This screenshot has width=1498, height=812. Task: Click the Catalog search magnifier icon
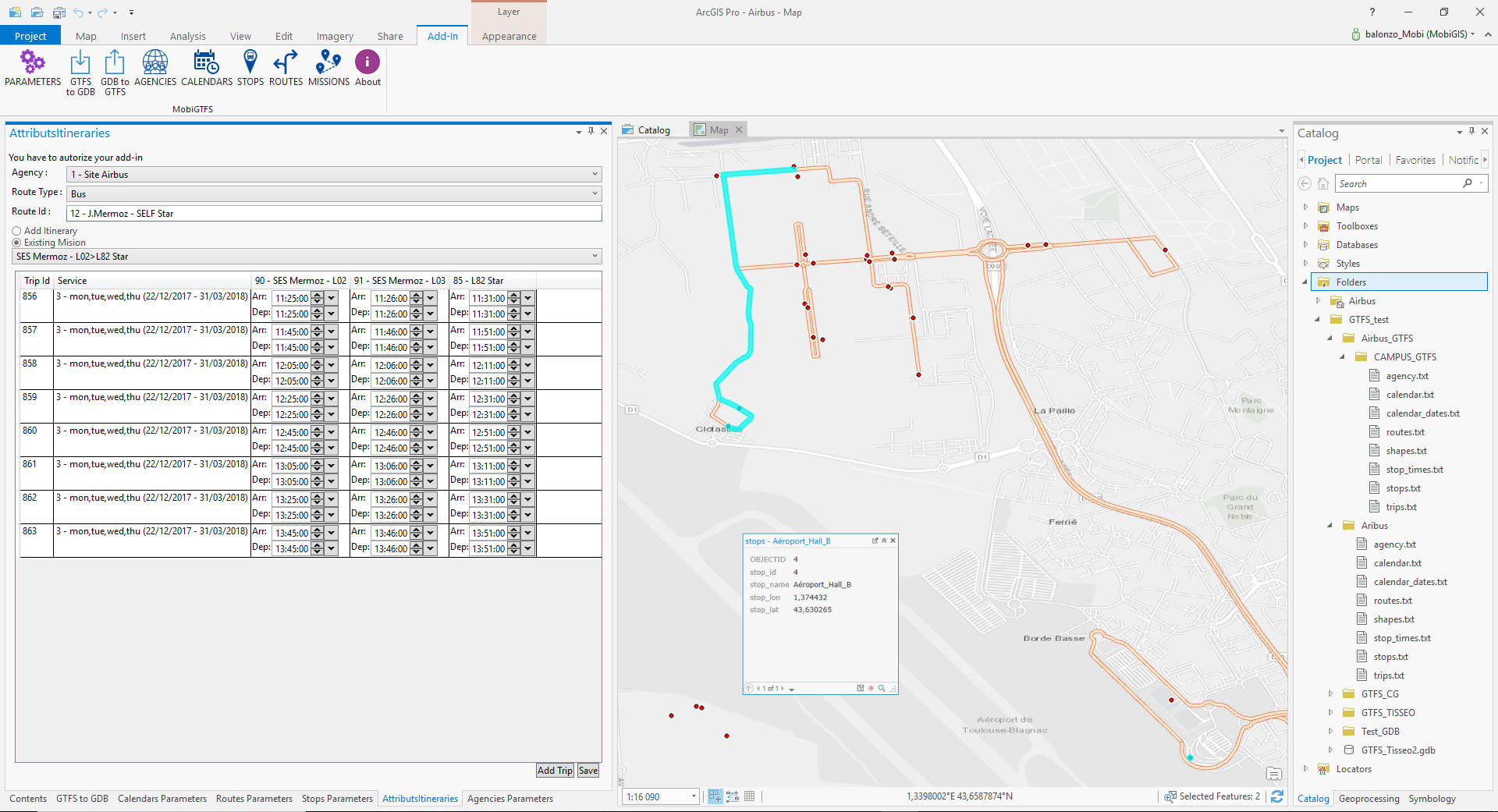[1468, 183]
